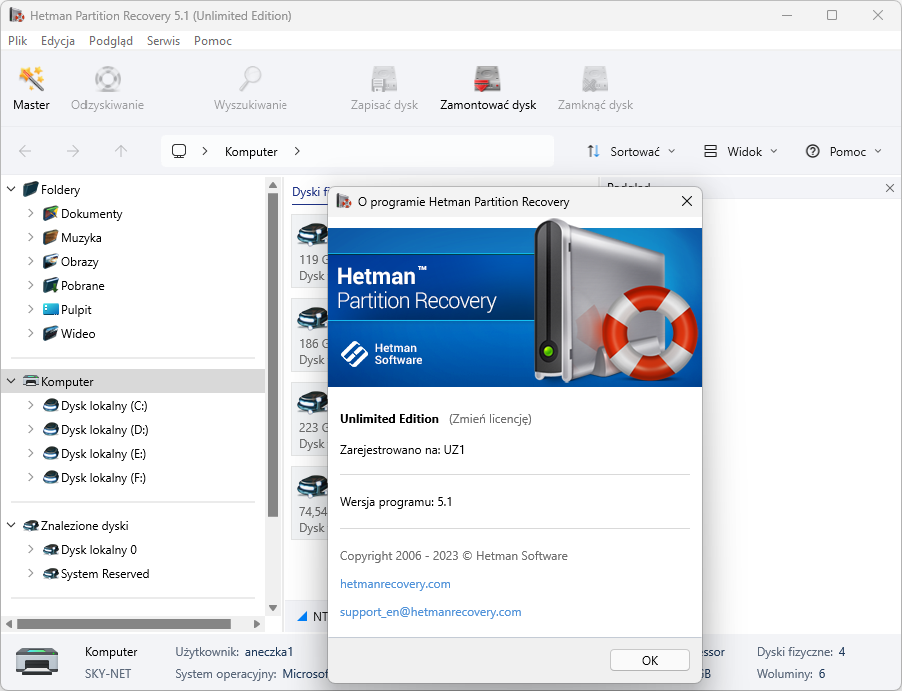The height and width of the screenshot is (691, 902).
Task: Go up one level arrow
Action: click(x=121, y=151)
